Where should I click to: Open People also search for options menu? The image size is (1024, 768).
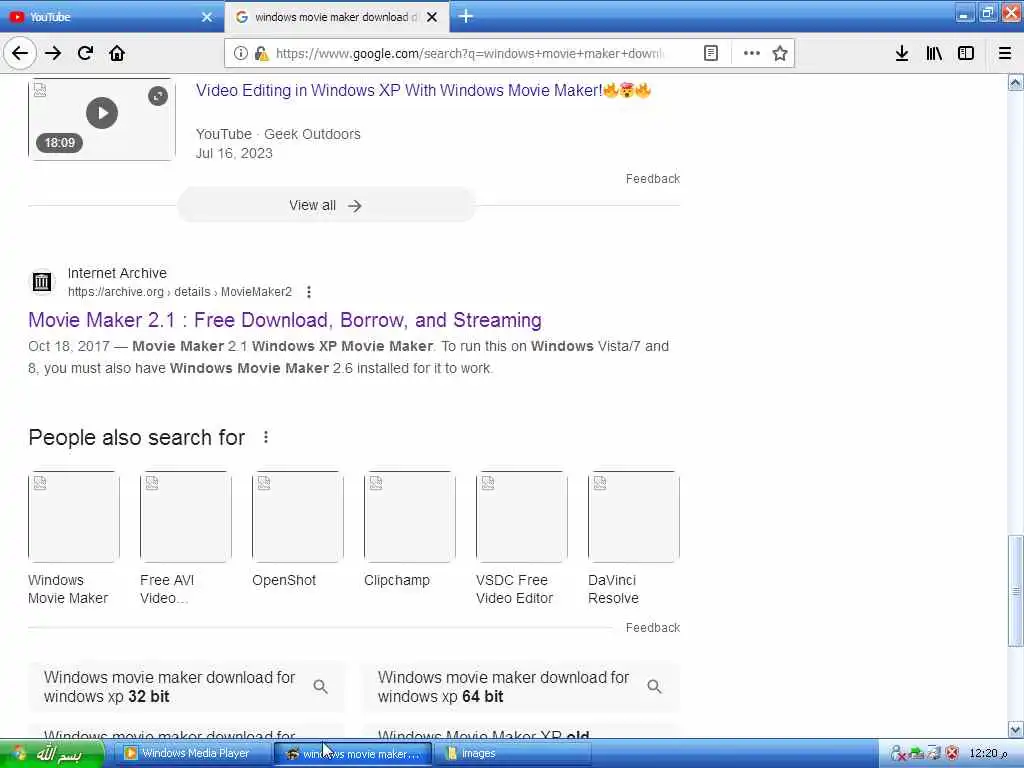[x=266, y=437]
